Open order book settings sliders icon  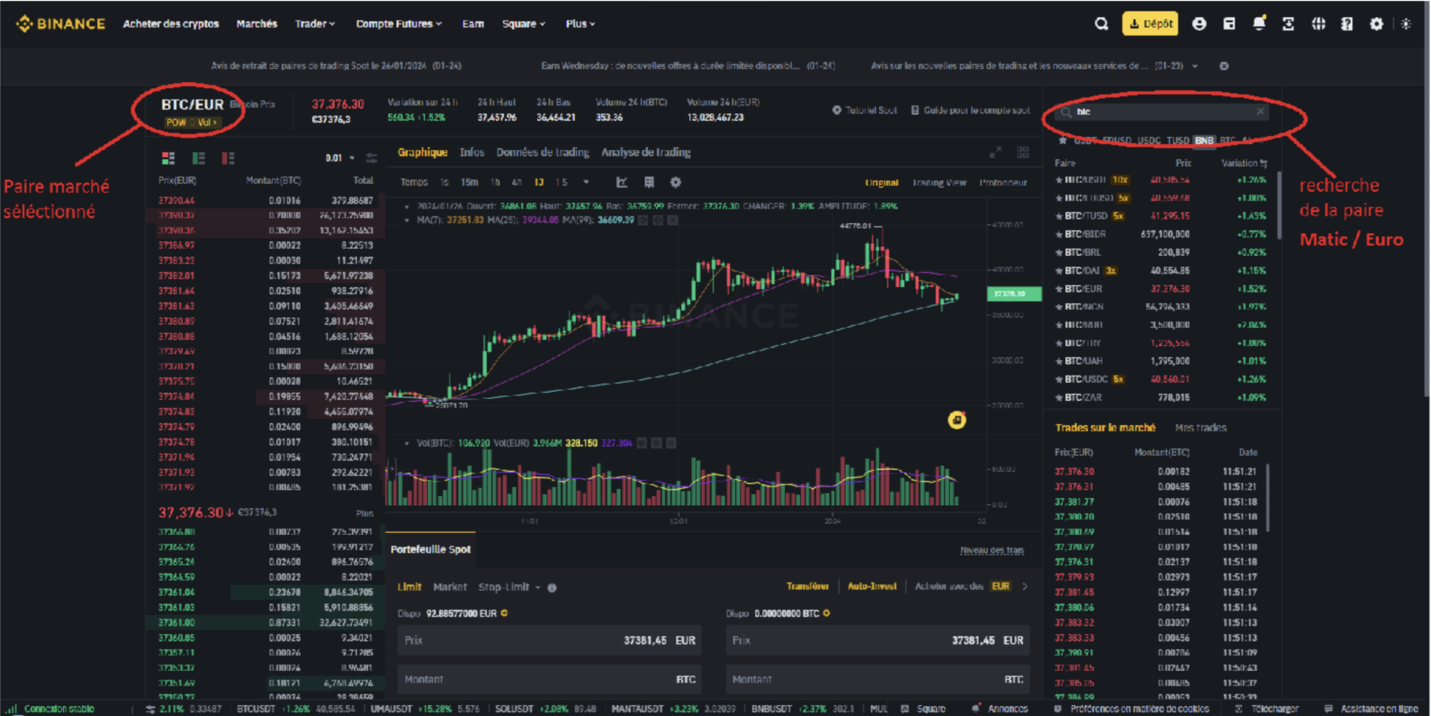[x=371, y=158]
